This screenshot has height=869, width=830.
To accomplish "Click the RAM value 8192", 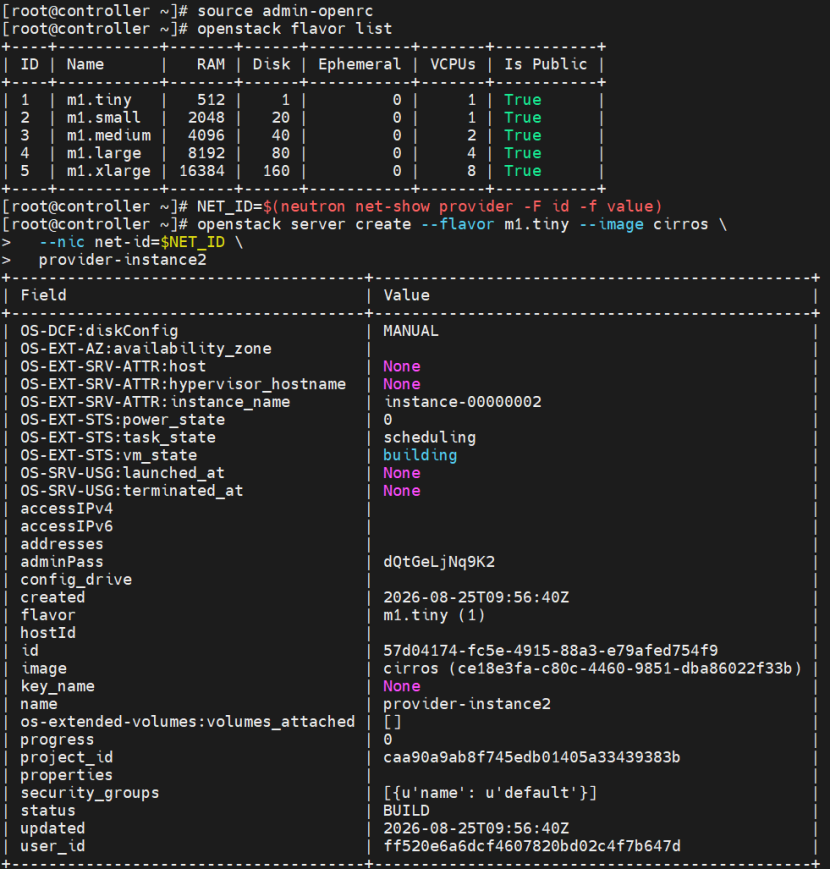I will [x=206, y=153].
